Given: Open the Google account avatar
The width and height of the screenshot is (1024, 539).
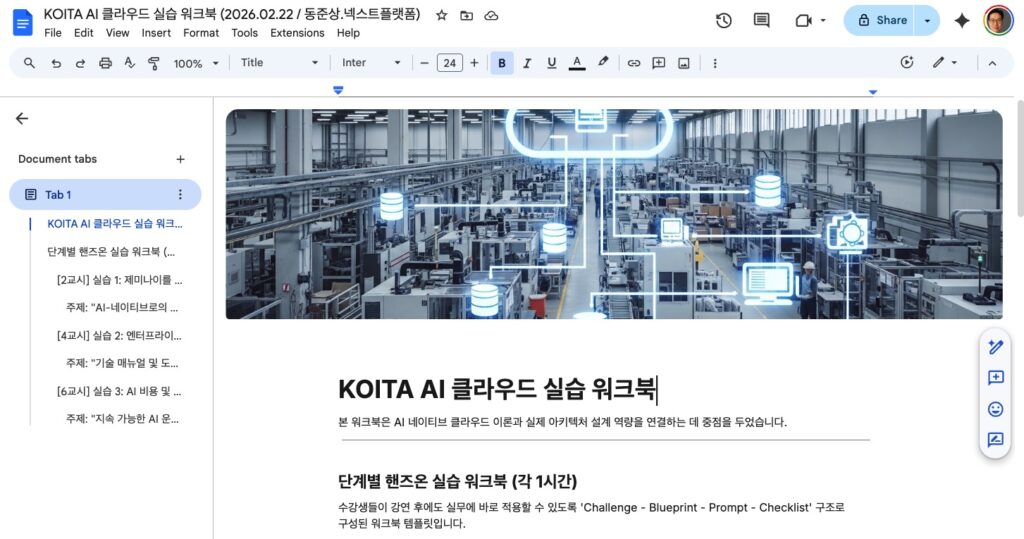Looking at the screenshot, I should 998,20.
